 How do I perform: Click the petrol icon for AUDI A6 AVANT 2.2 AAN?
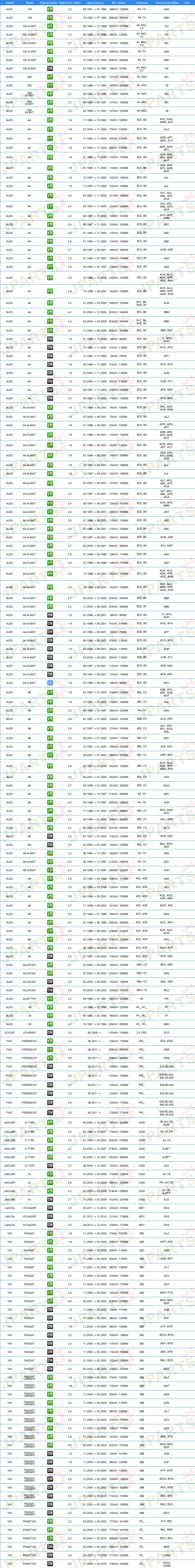pos(50,854)
